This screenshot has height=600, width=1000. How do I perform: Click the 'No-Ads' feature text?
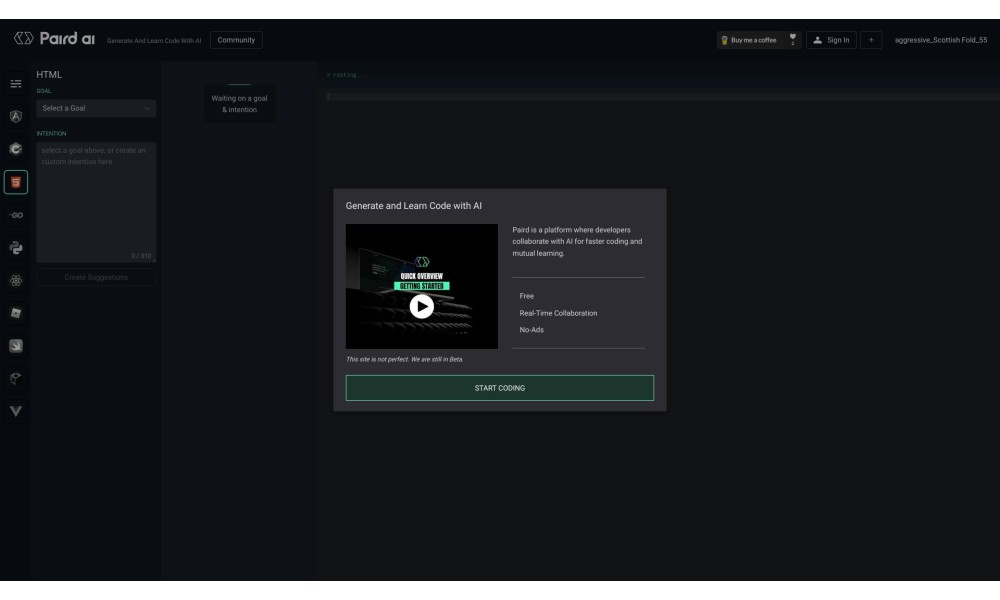tap(531, 330)
